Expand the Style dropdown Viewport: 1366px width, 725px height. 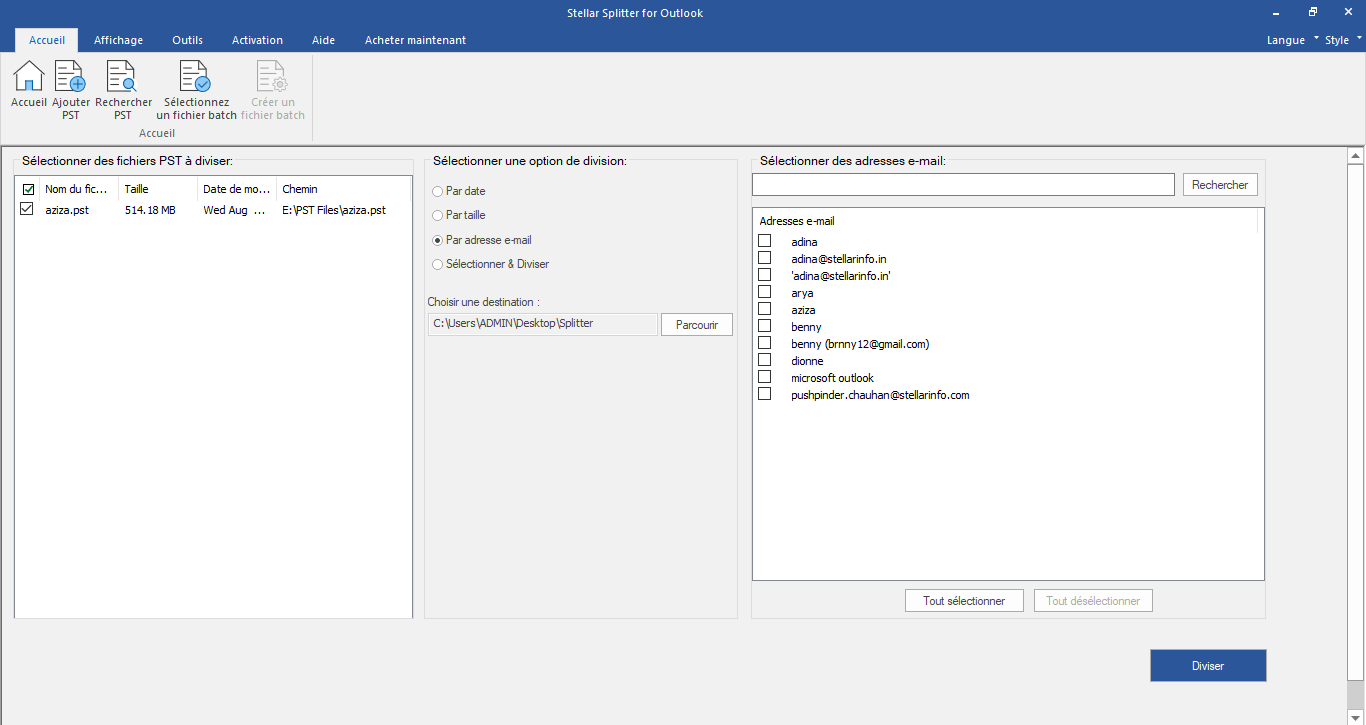1343,40
